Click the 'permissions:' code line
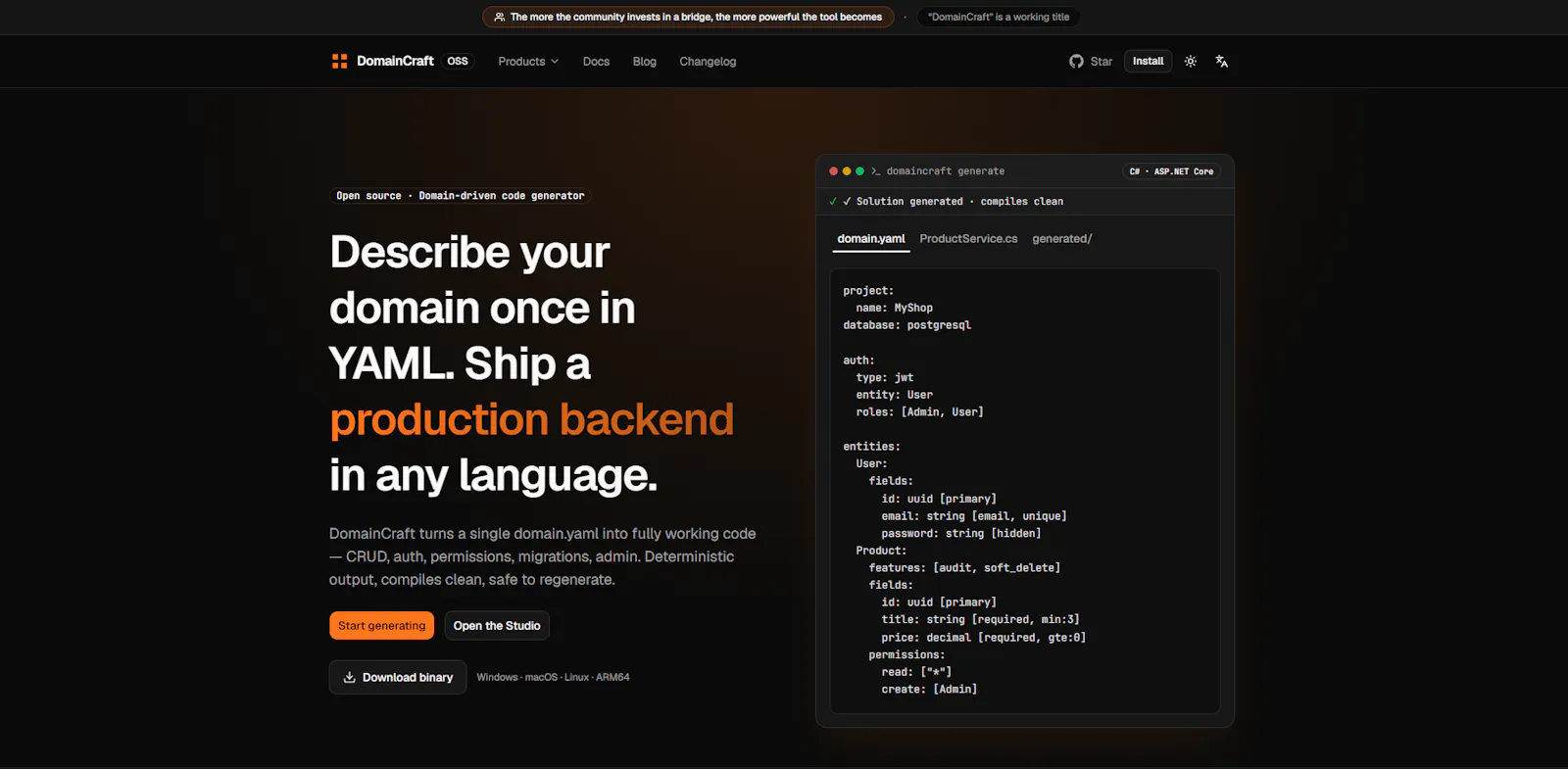This screenshot has height=769, width=1568. pos(906,655)
